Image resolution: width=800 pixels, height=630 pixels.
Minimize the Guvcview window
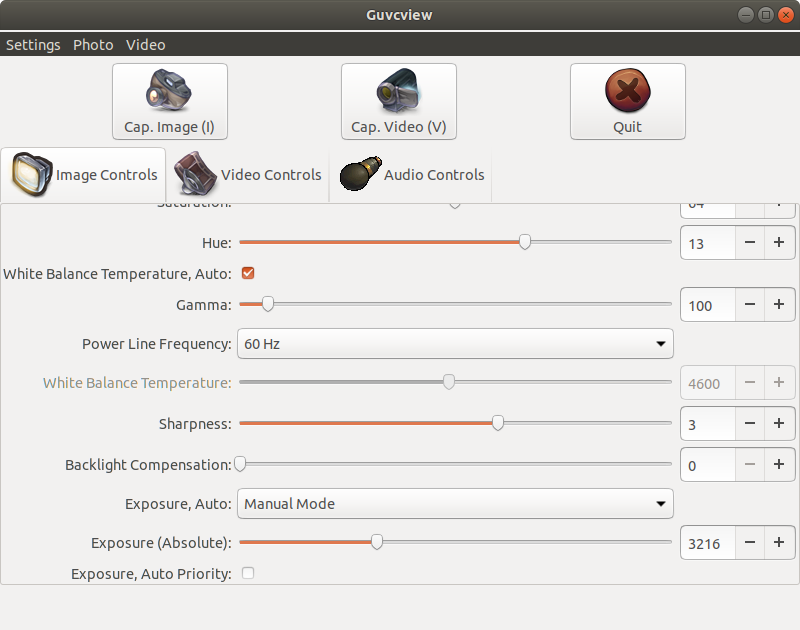pos(746,15)
